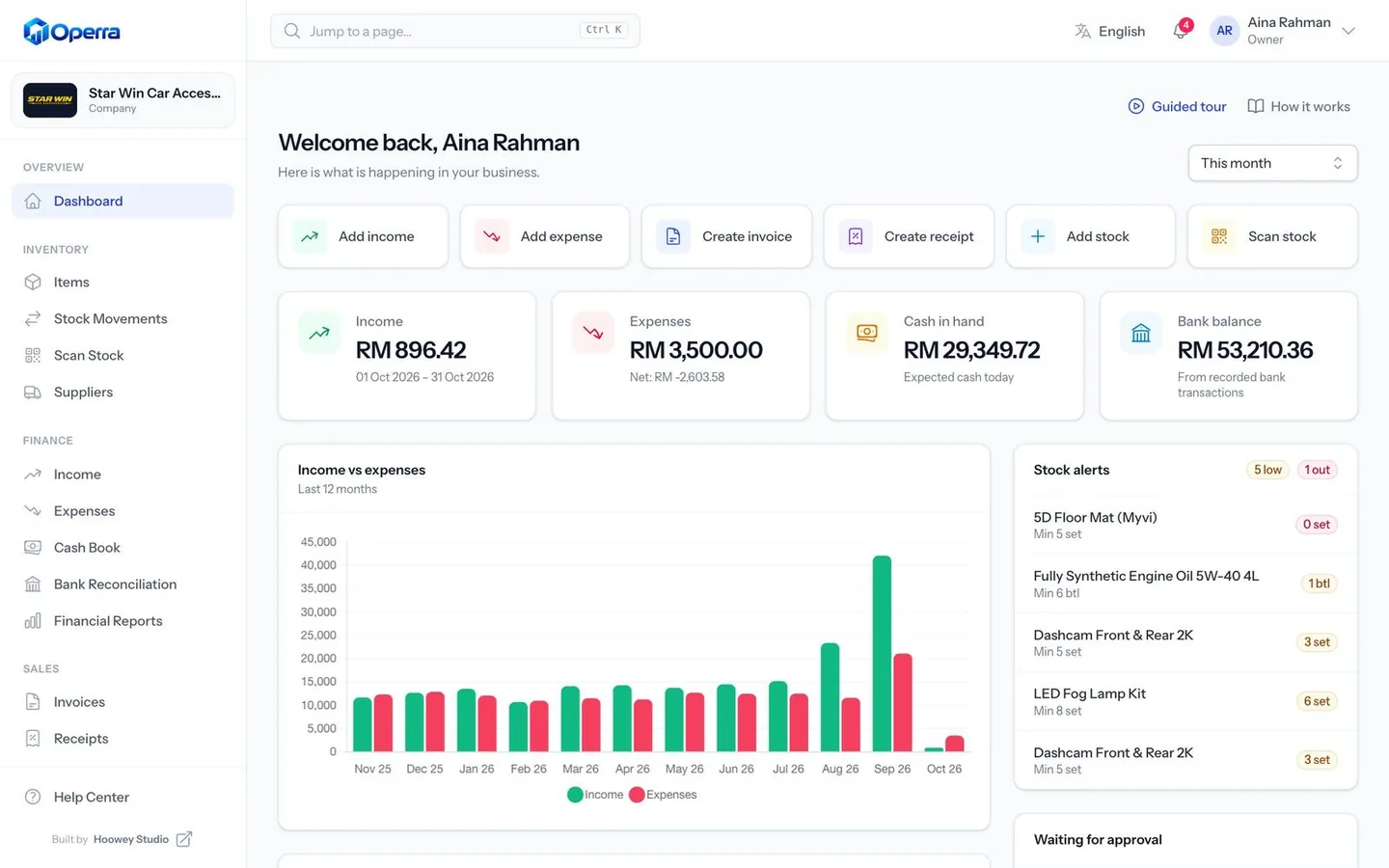Click the How it works book icon
This screenshot has height=868, width=1389.
point(1256,106)
